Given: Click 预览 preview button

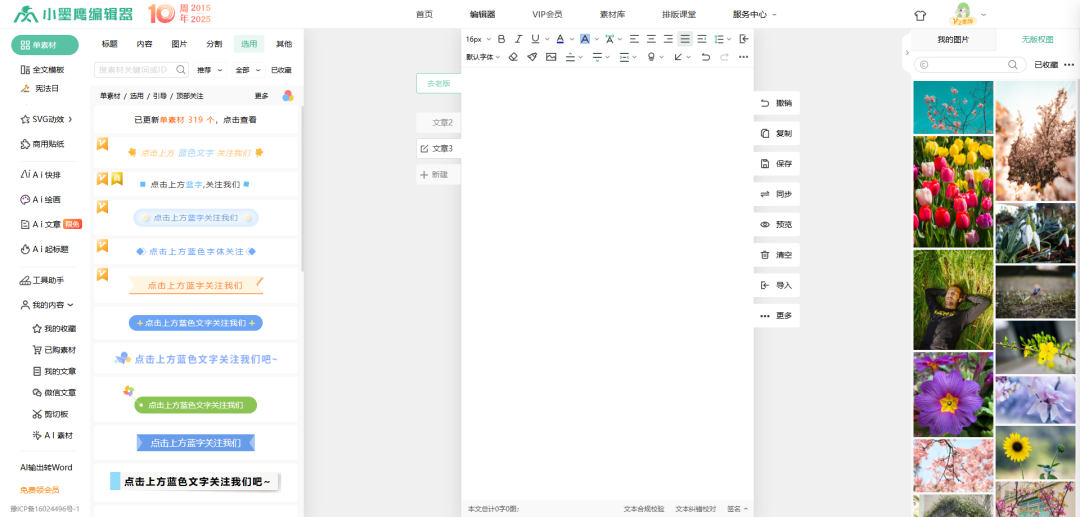Looking at the screenshot, I should coord(777,224).
